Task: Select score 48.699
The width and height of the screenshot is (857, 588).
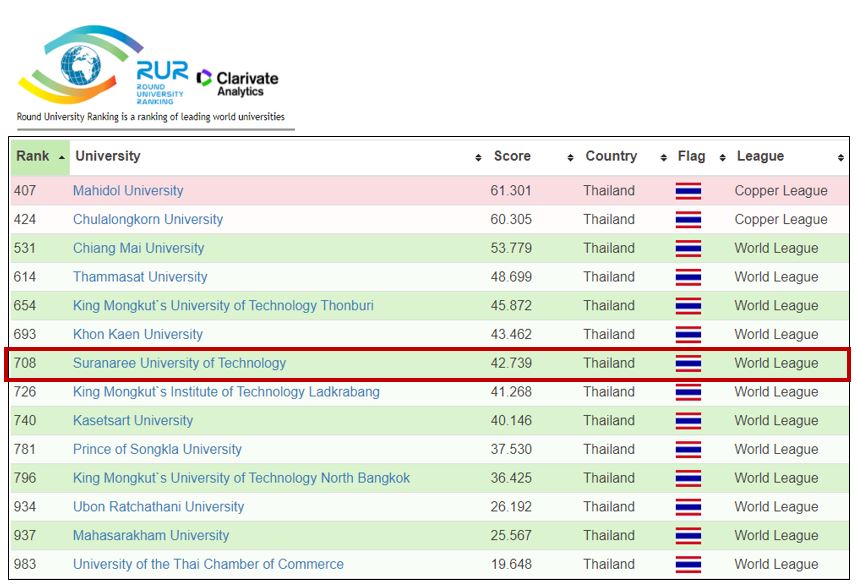Action: tap(511, 277)
